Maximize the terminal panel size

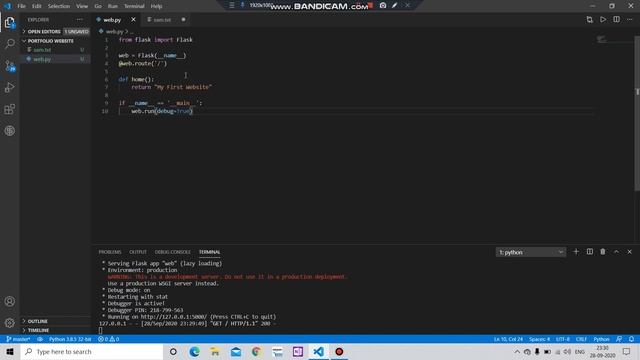pos(616,252)
